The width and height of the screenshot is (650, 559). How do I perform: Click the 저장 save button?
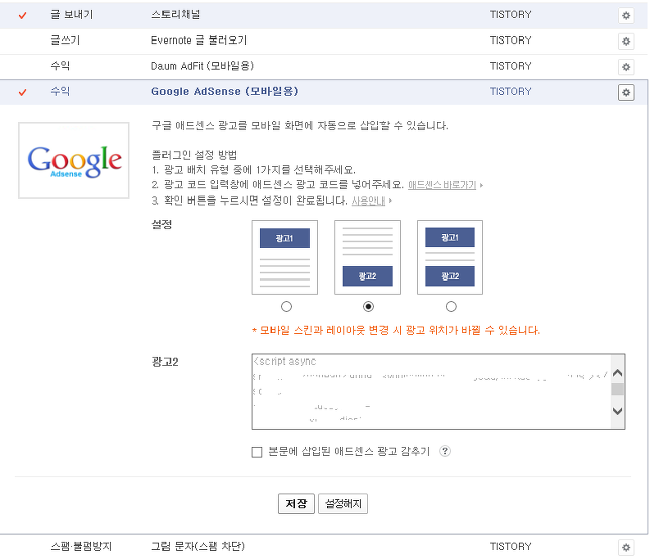pos(296,503)
